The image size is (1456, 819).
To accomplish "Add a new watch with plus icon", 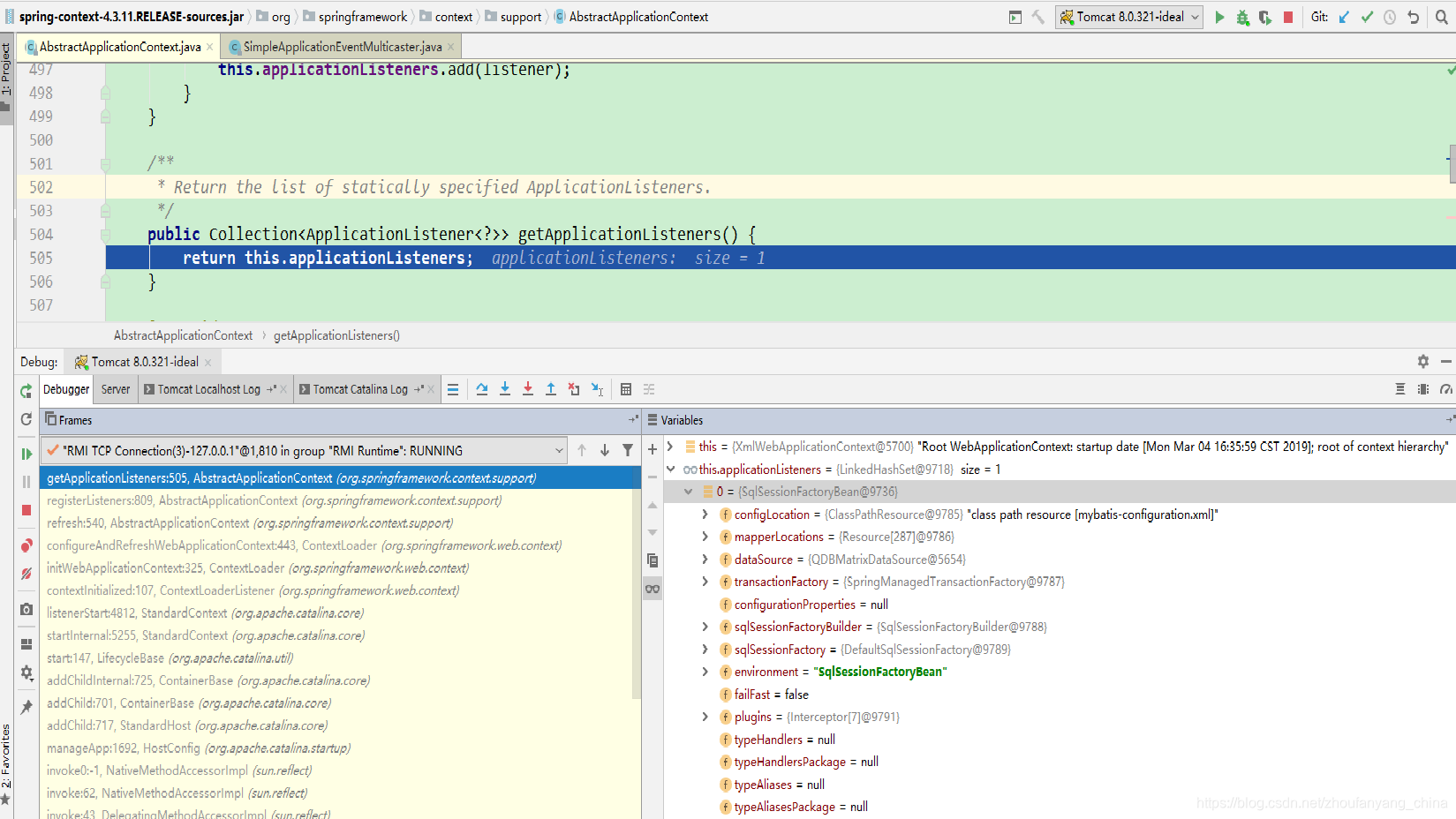I will 653,449.
